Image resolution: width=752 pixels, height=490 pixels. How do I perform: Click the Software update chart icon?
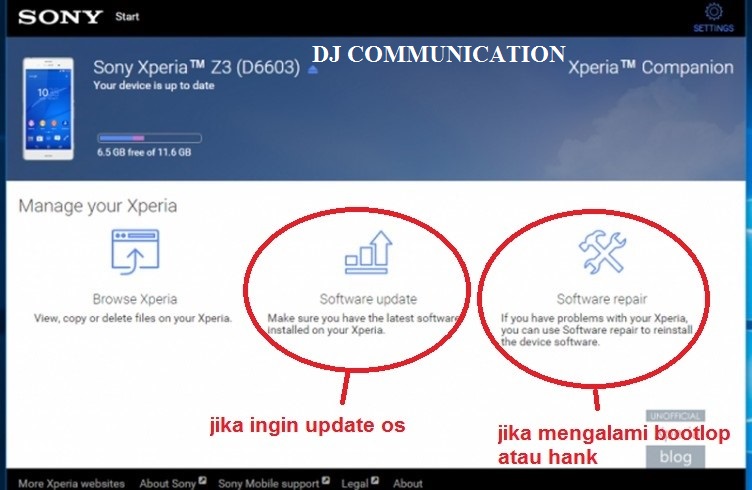(x=368, y=252)
